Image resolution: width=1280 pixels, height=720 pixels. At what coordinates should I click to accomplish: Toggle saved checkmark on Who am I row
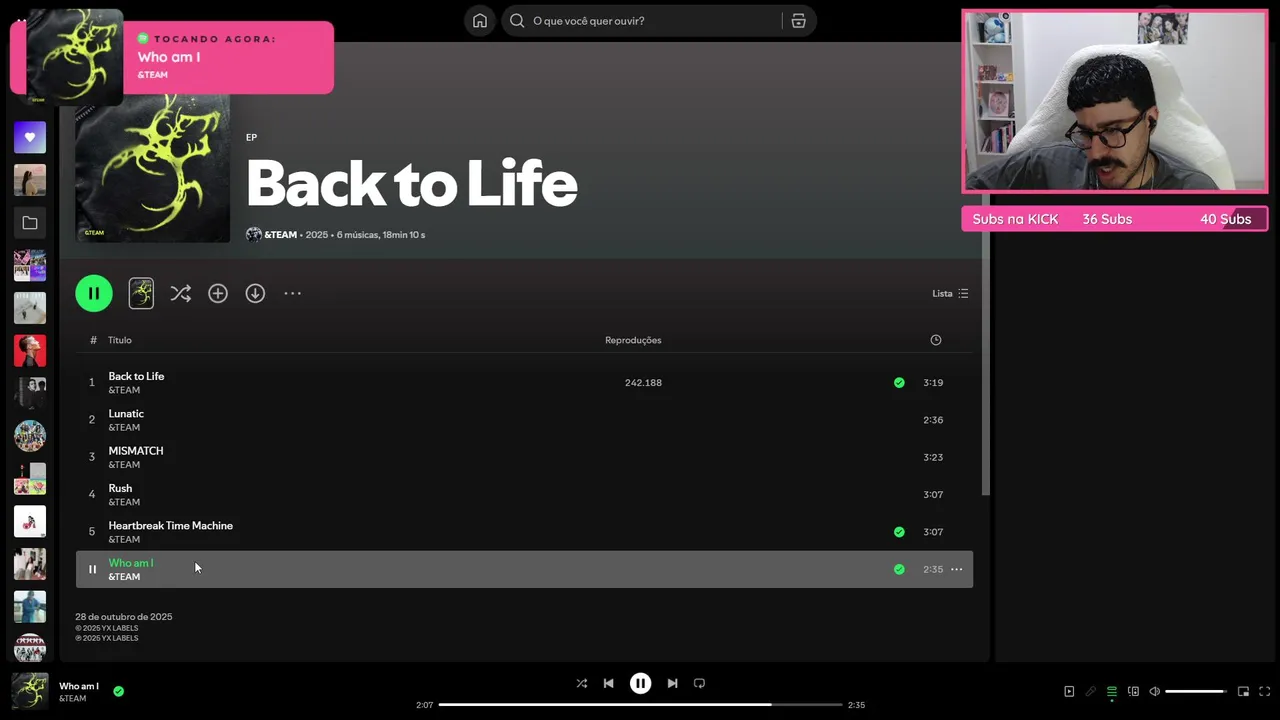tap(899, 569)
